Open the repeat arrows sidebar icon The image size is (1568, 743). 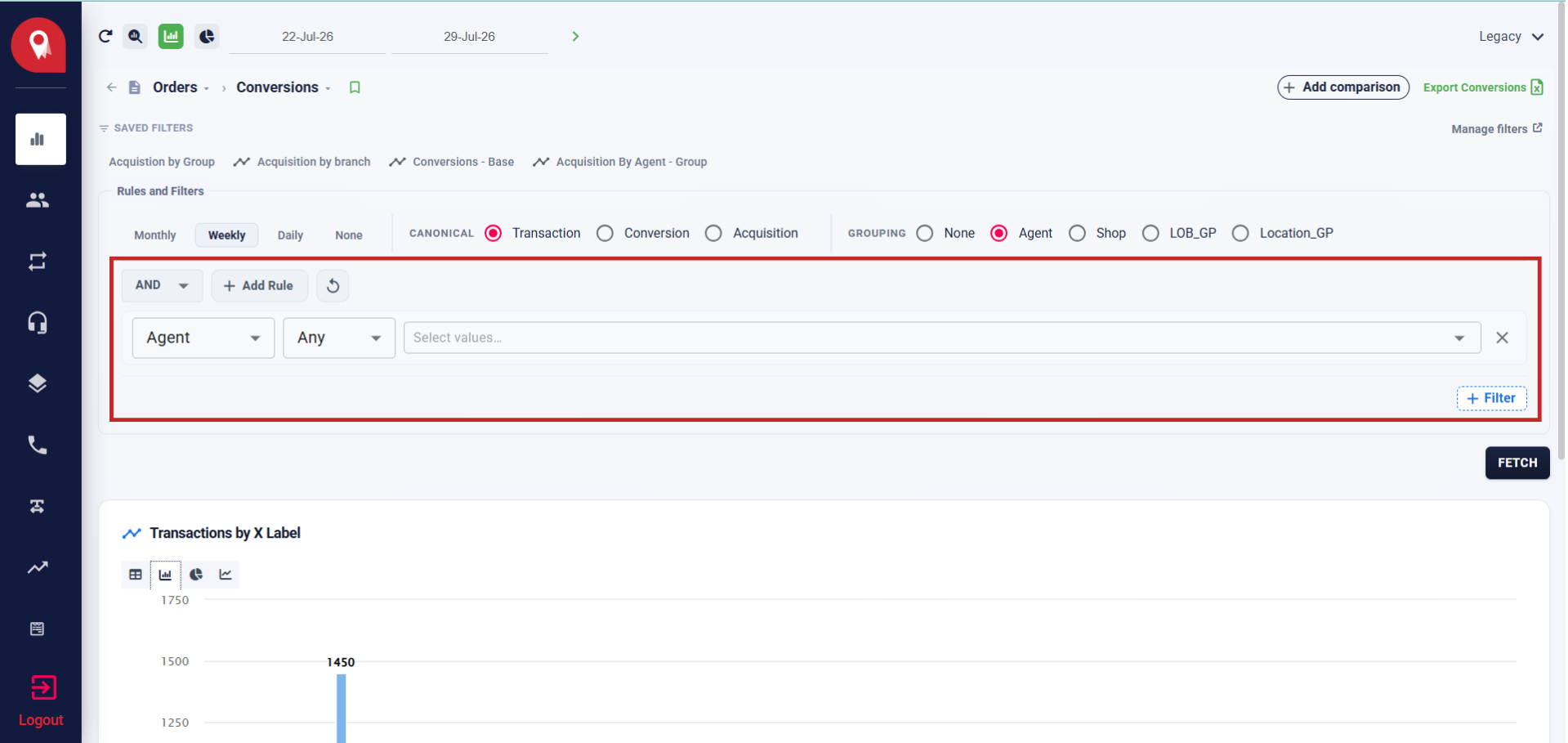[38, 262]
